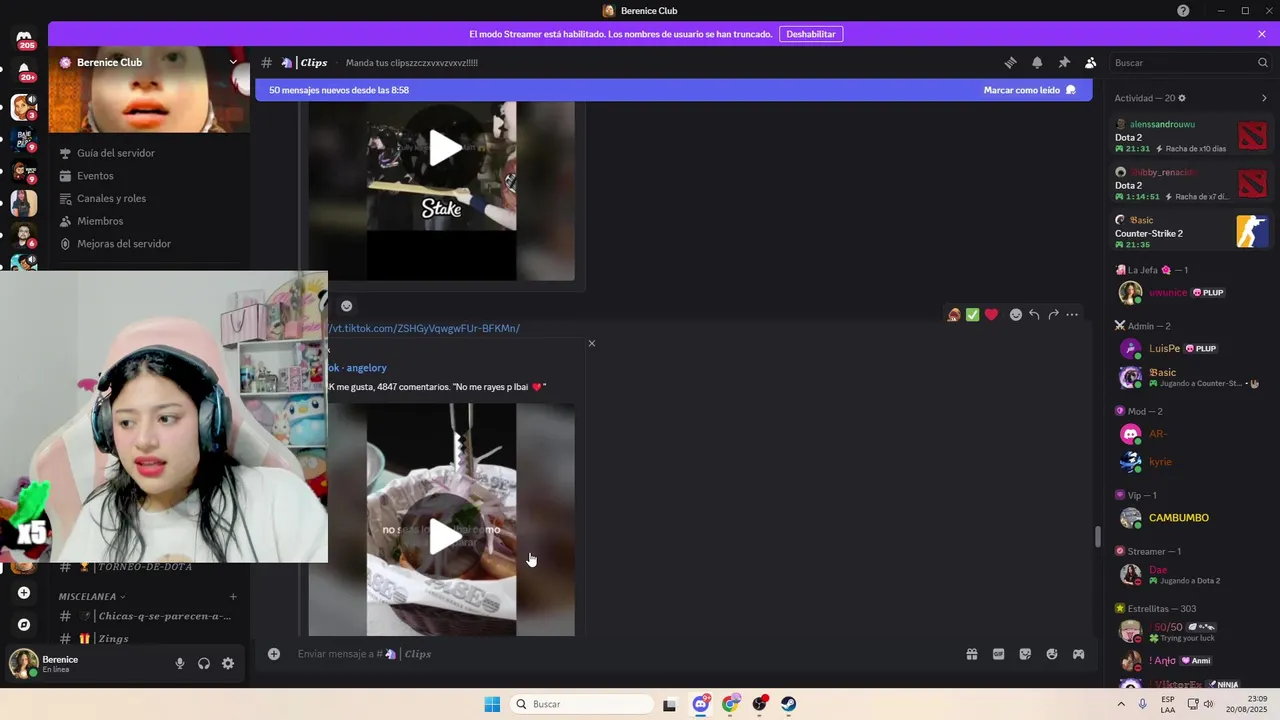
Task: Open Basic Counter-Strike 2 activity card
Action: (1192, 232)
